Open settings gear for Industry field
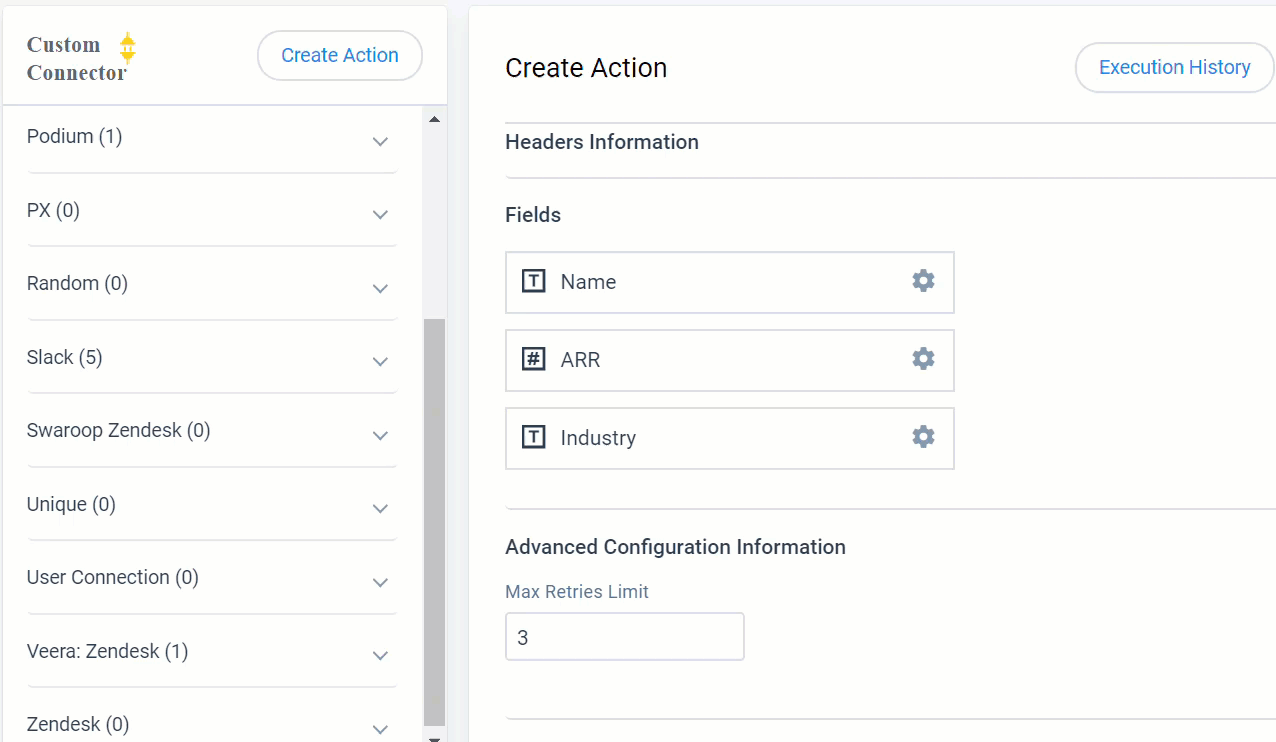Image resolution: width=1276 pixels, height=742 pixels. tap(923, 437)
